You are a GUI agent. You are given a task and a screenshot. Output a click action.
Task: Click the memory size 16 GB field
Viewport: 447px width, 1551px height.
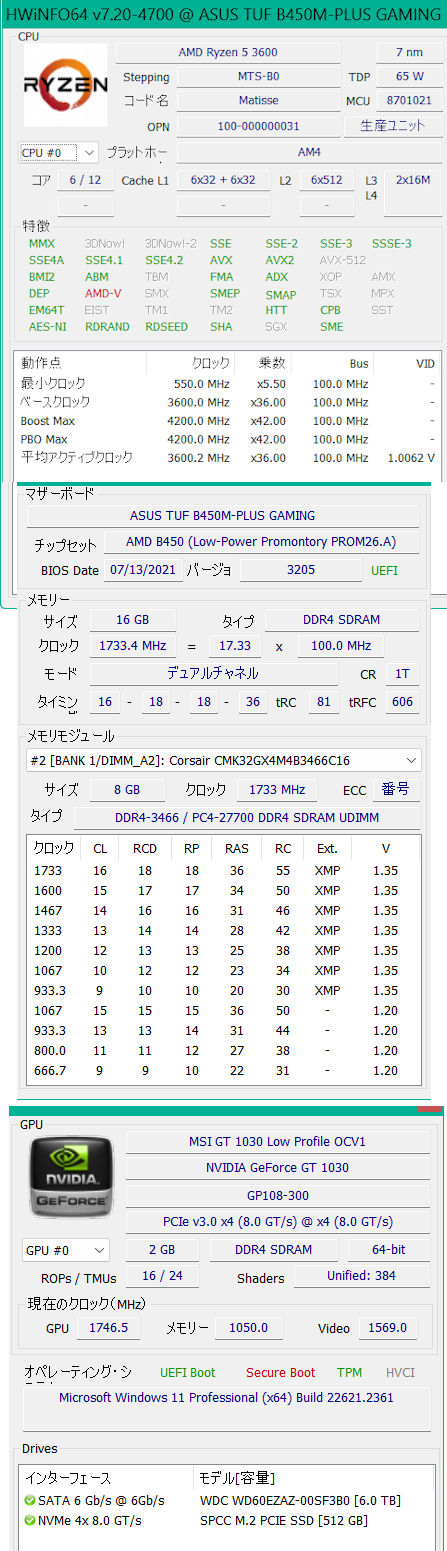coord(133,619)
